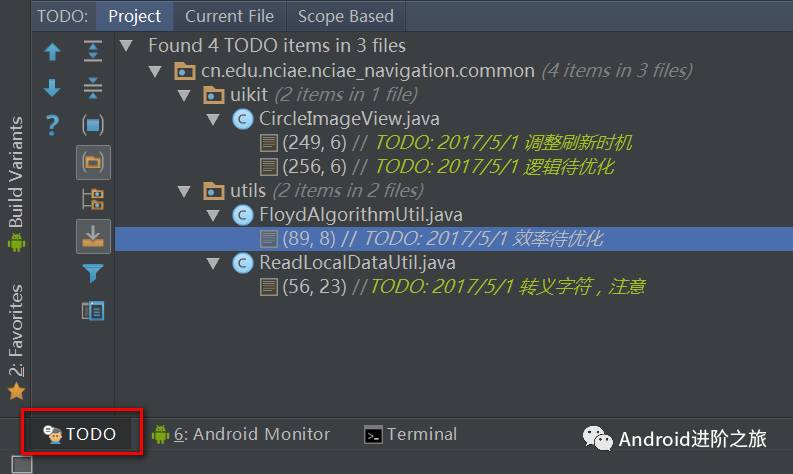This screenshot has height=474, width=793.
Task: Toggle the Group by Modules icon
Action: click(x=93, y=124)
